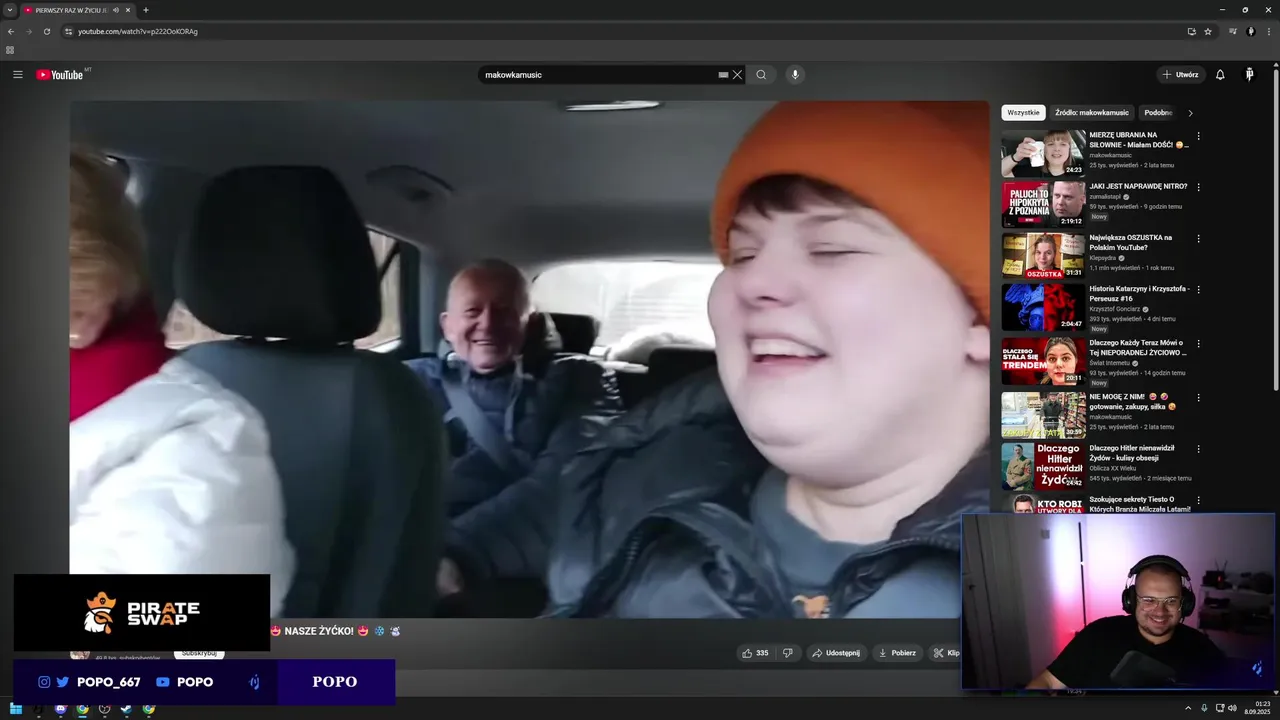The width and height of the screenshot is (1280, 720).
Task: Open options for Dlaczego Każdy Teraz Mówi video
Action: click(1198, 344)
